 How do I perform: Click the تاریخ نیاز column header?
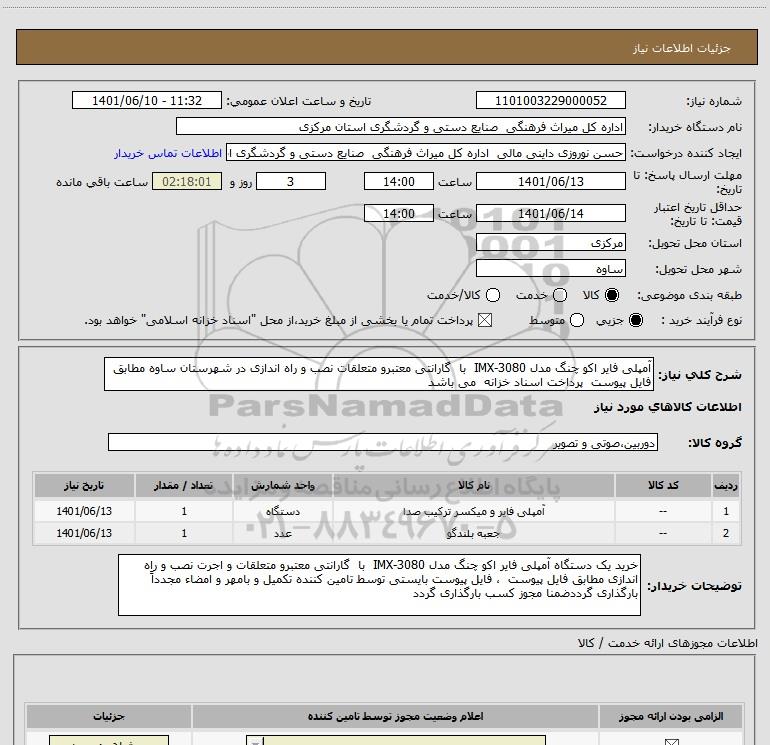coord(84,486)
